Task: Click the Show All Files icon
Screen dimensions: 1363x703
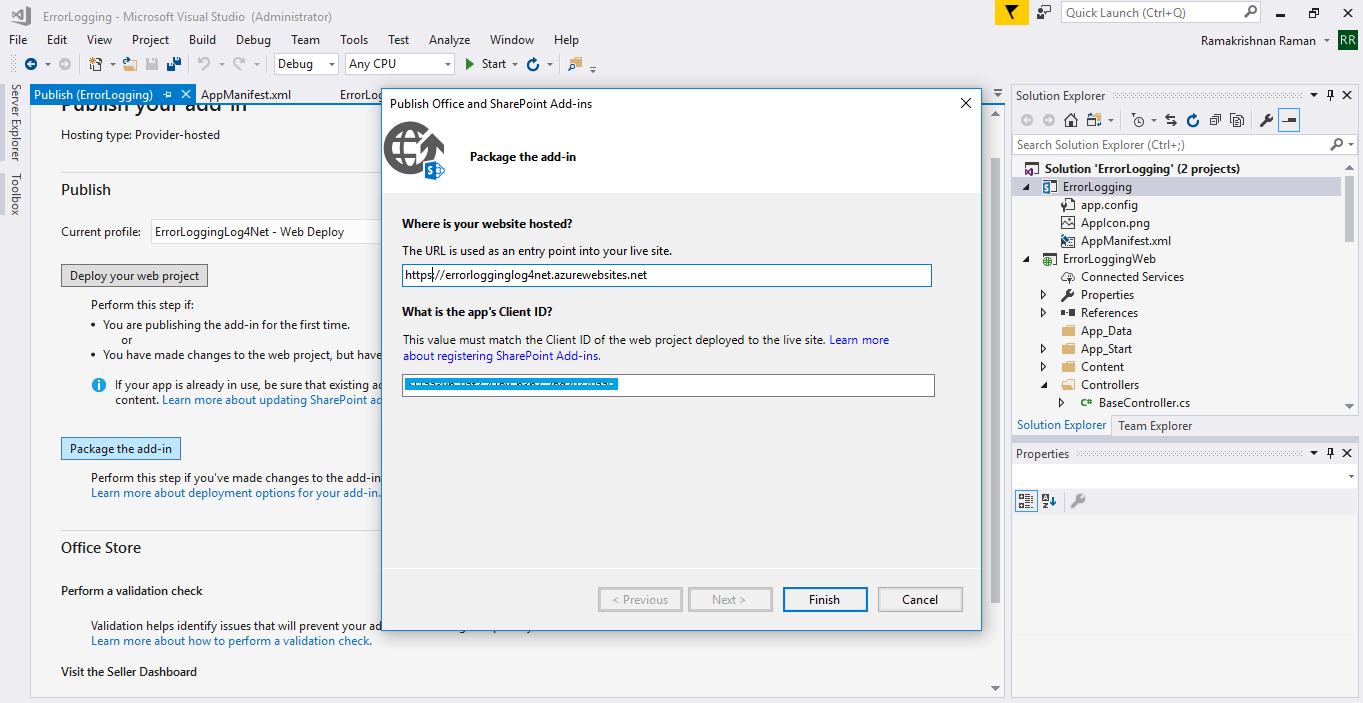Action: pos(1237,120)
